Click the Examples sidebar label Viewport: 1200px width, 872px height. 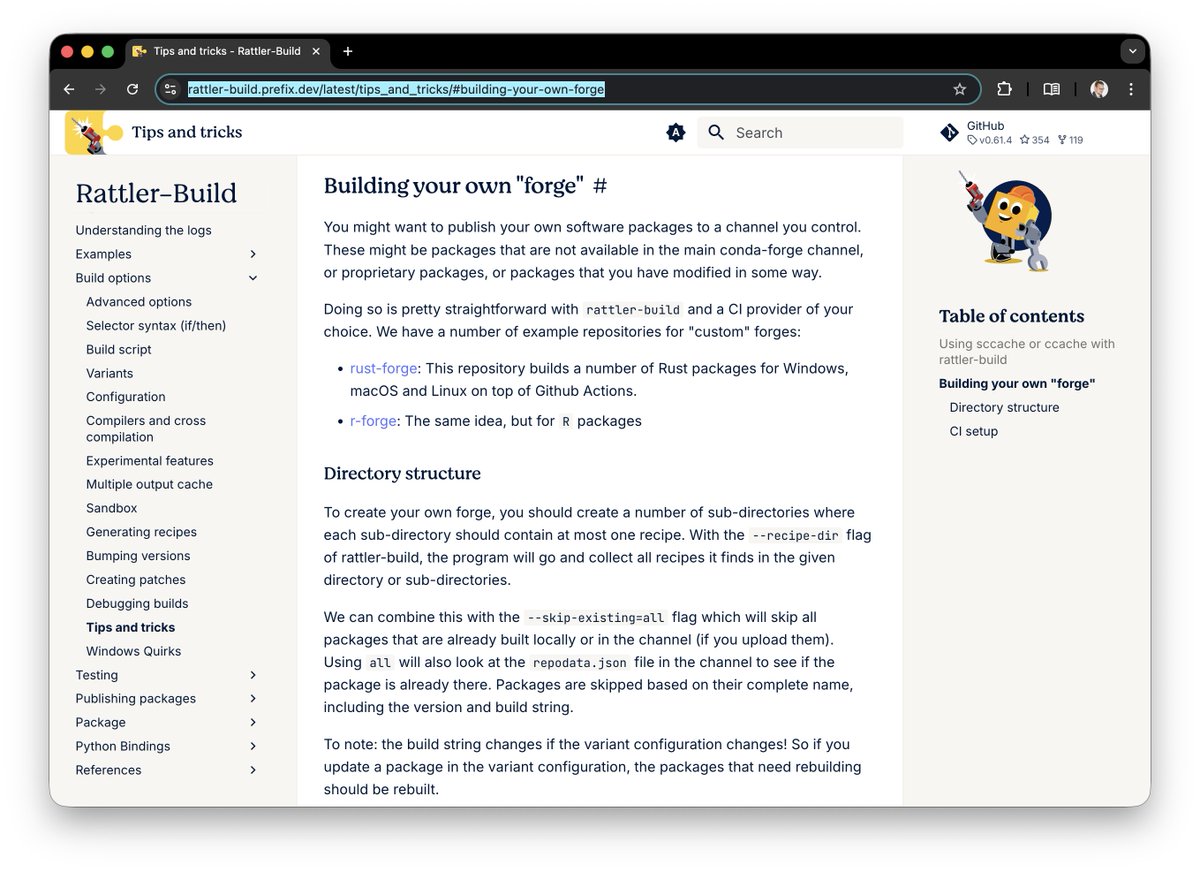104,254
